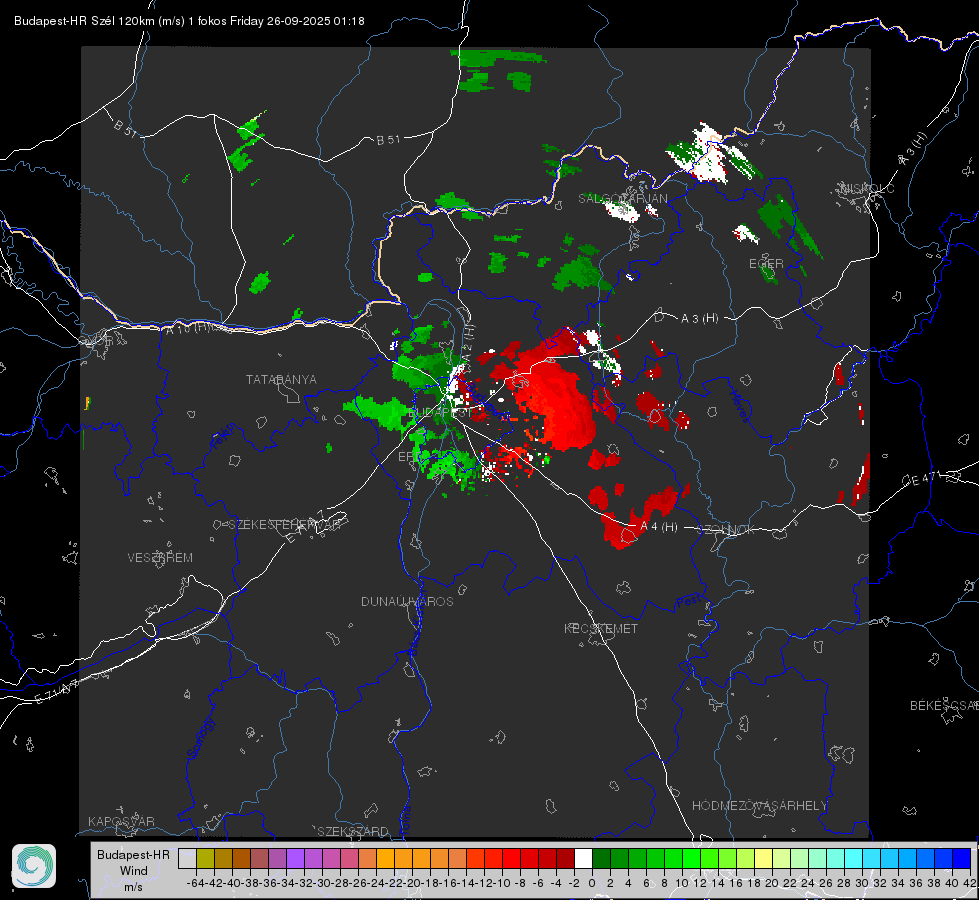Click the EGER city label
Viewport: 979px width, 900px height.
point(766,264)
